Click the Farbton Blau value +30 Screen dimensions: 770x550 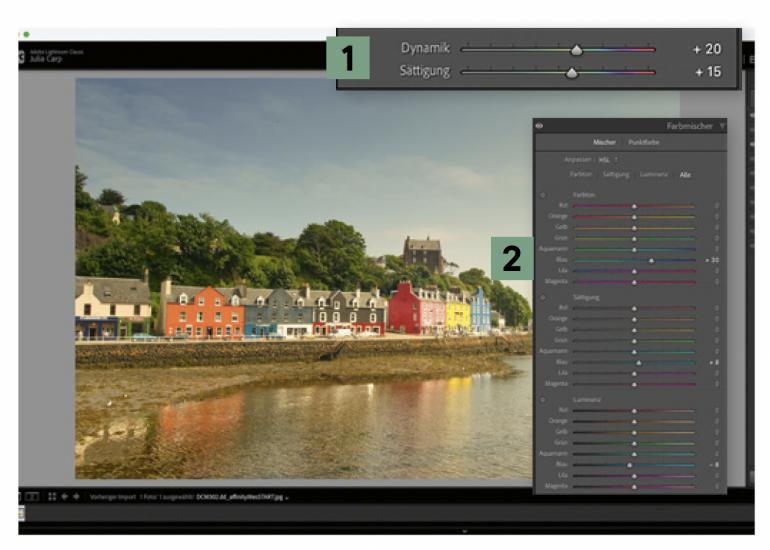pos(713,260)
